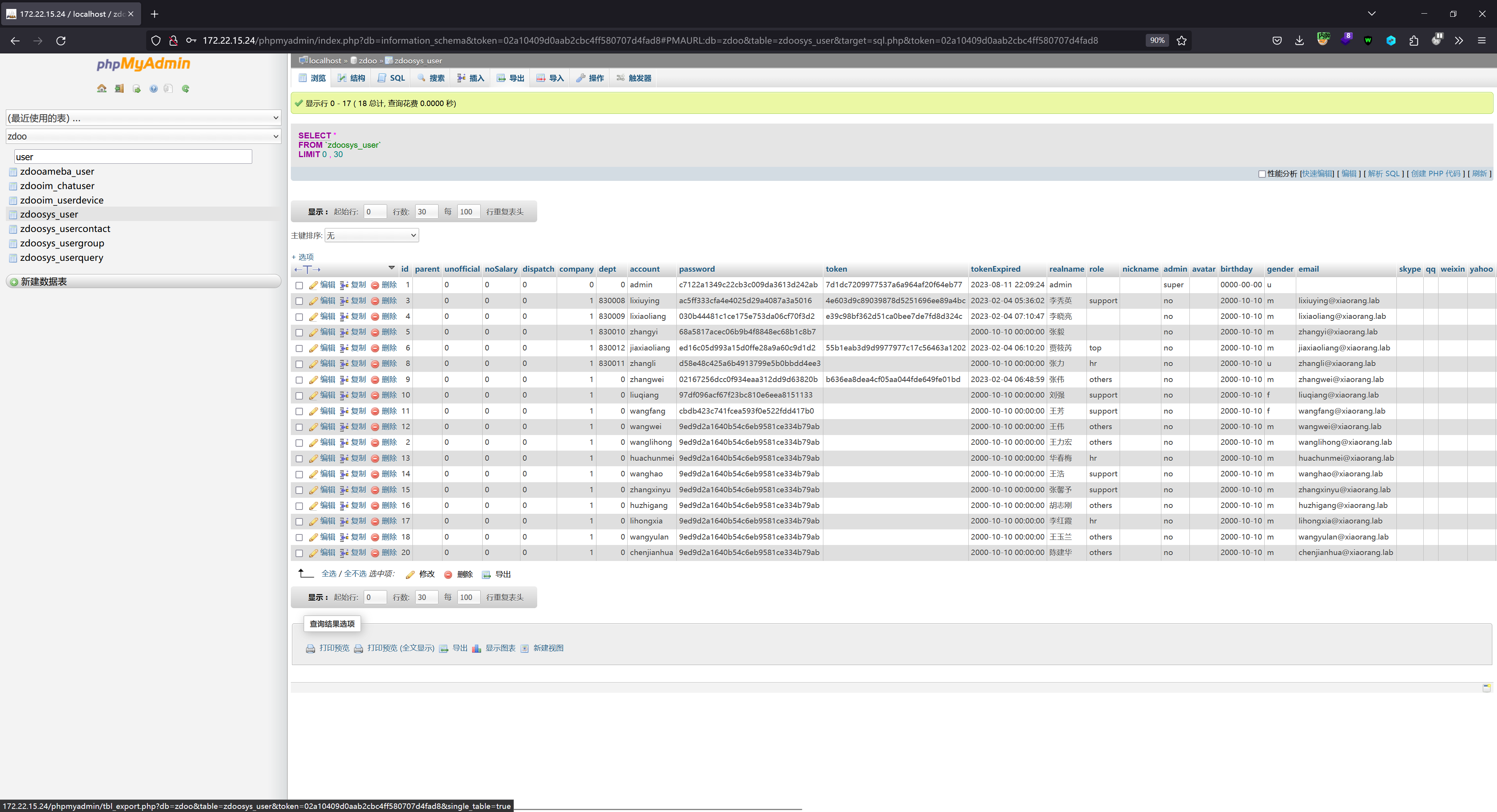Enable the profiling checkbox

pyautogui.click(x=1262, y=174)
